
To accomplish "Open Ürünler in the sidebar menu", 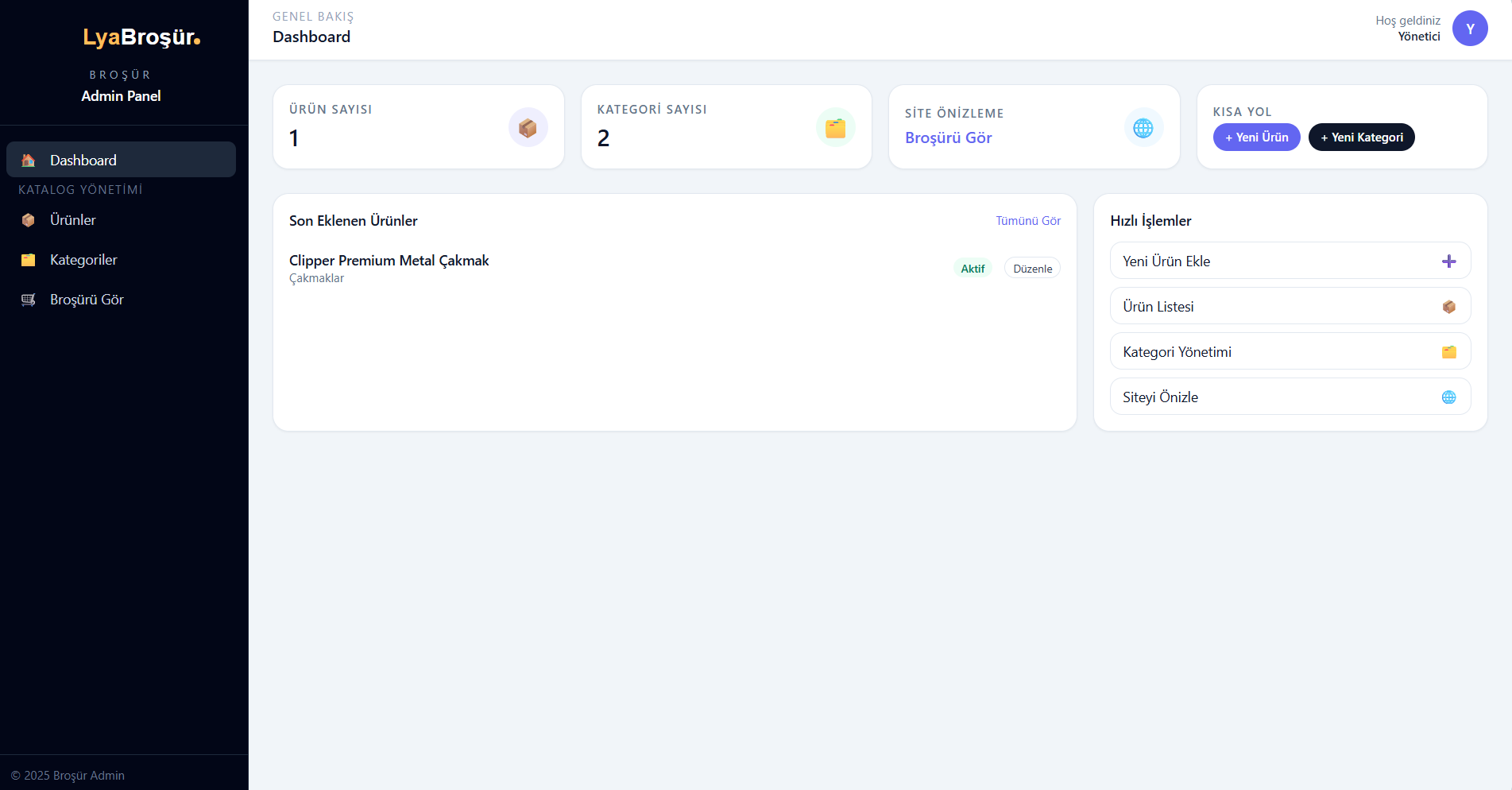I will pos(73,220).
